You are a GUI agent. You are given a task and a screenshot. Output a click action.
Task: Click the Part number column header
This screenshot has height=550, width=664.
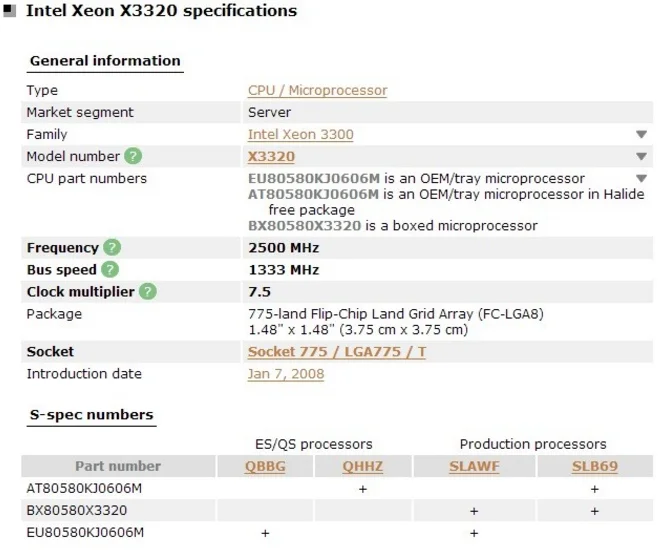[118, 466]
